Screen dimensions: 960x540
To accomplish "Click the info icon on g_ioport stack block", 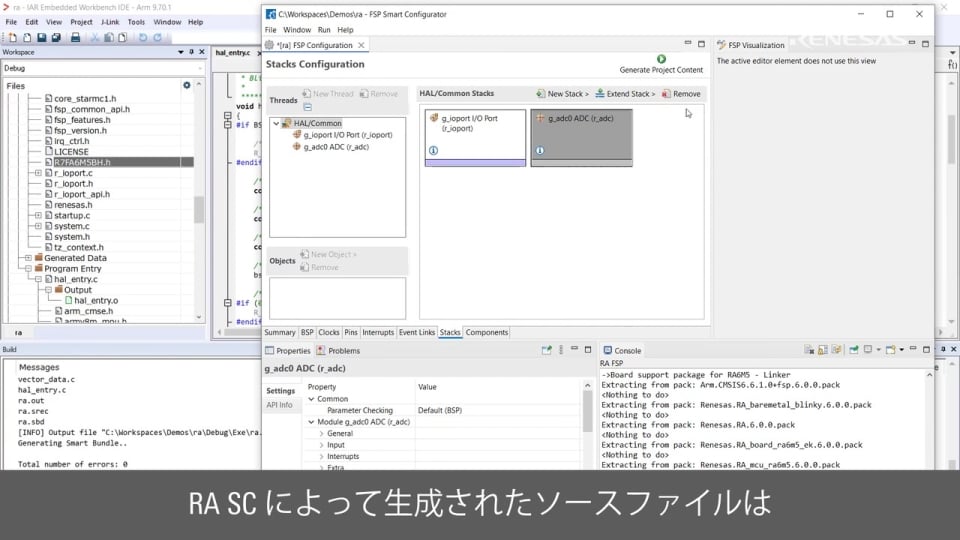I will click(433, 151).
